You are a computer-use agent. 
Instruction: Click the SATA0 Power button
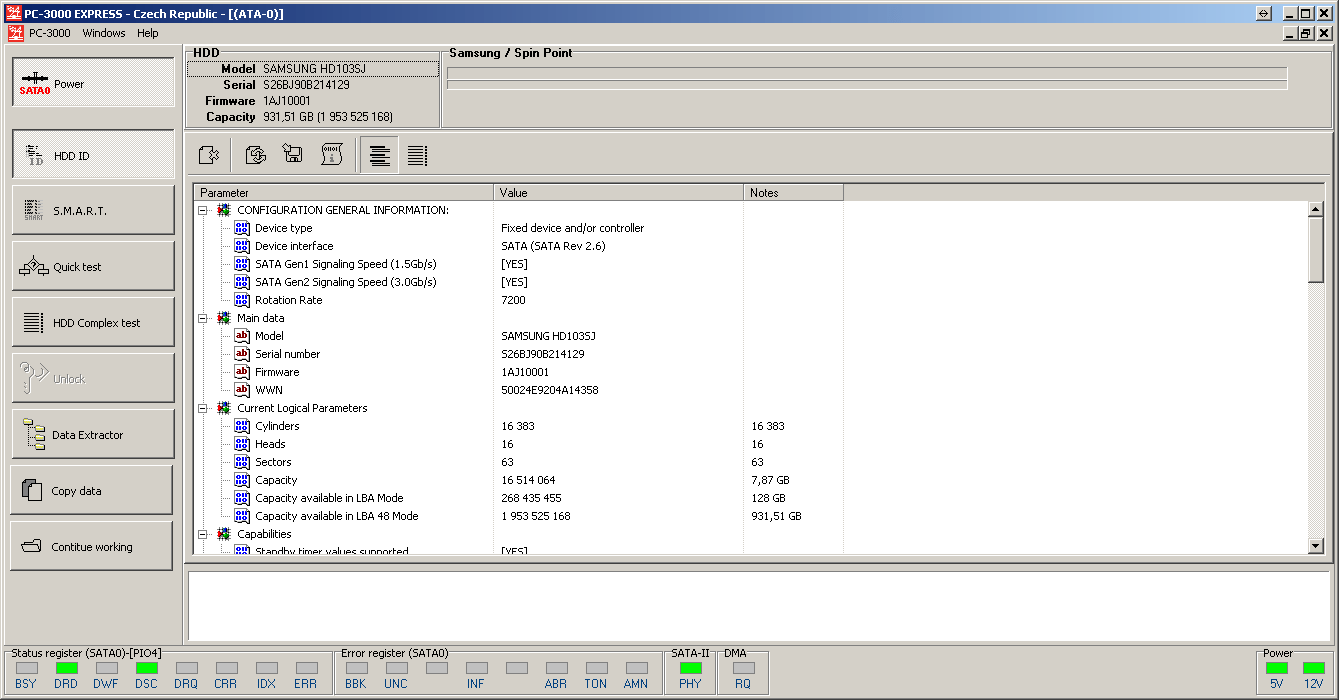[93, 83]
